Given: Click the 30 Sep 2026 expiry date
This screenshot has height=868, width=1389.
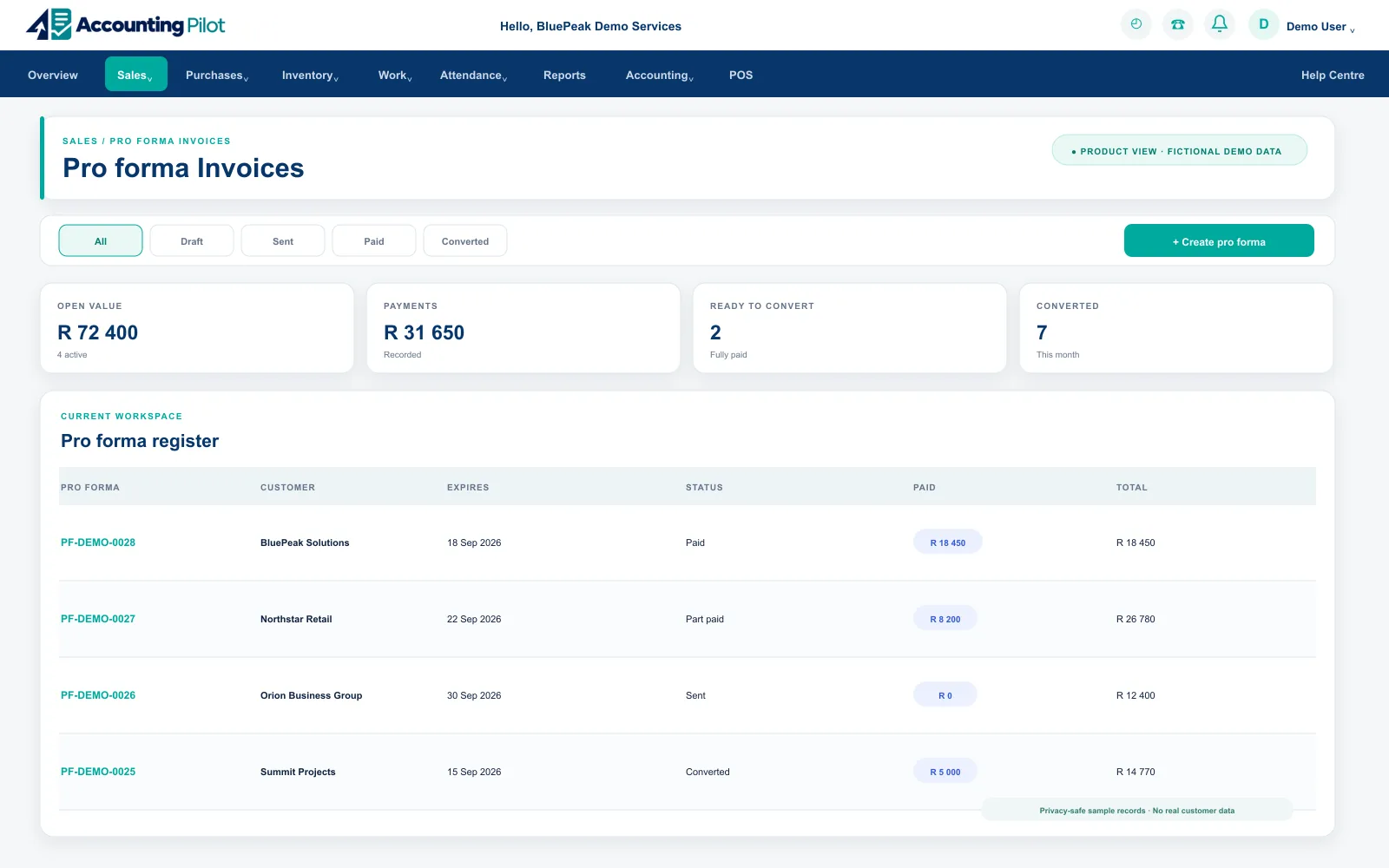Looking at the screenshot, I should click(474, 695).
